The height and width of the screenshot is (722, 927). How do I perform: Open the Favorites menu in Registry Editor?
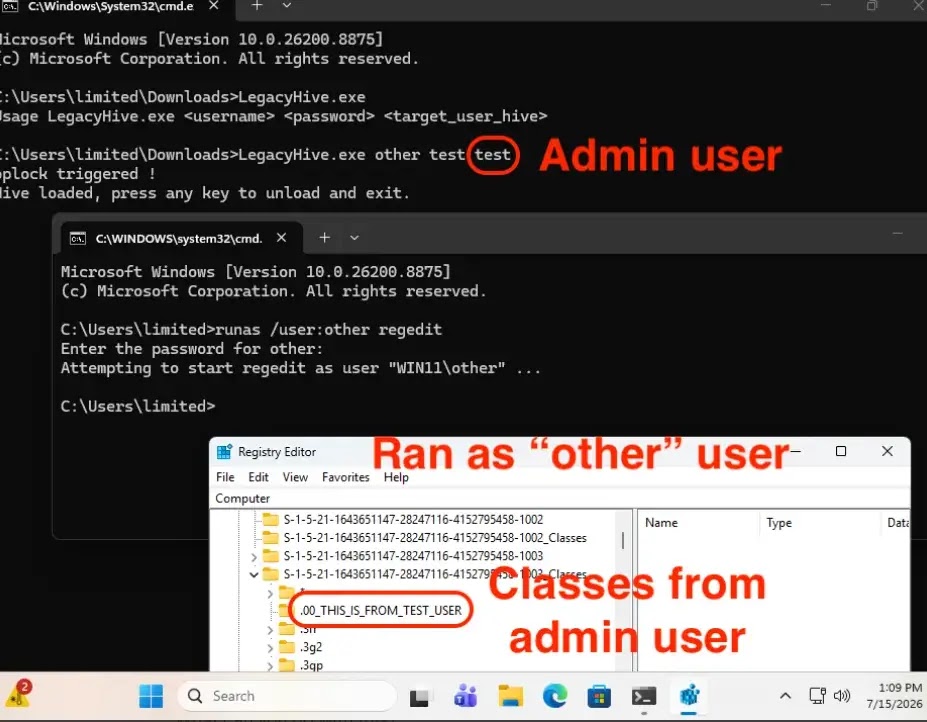(346, 477)
